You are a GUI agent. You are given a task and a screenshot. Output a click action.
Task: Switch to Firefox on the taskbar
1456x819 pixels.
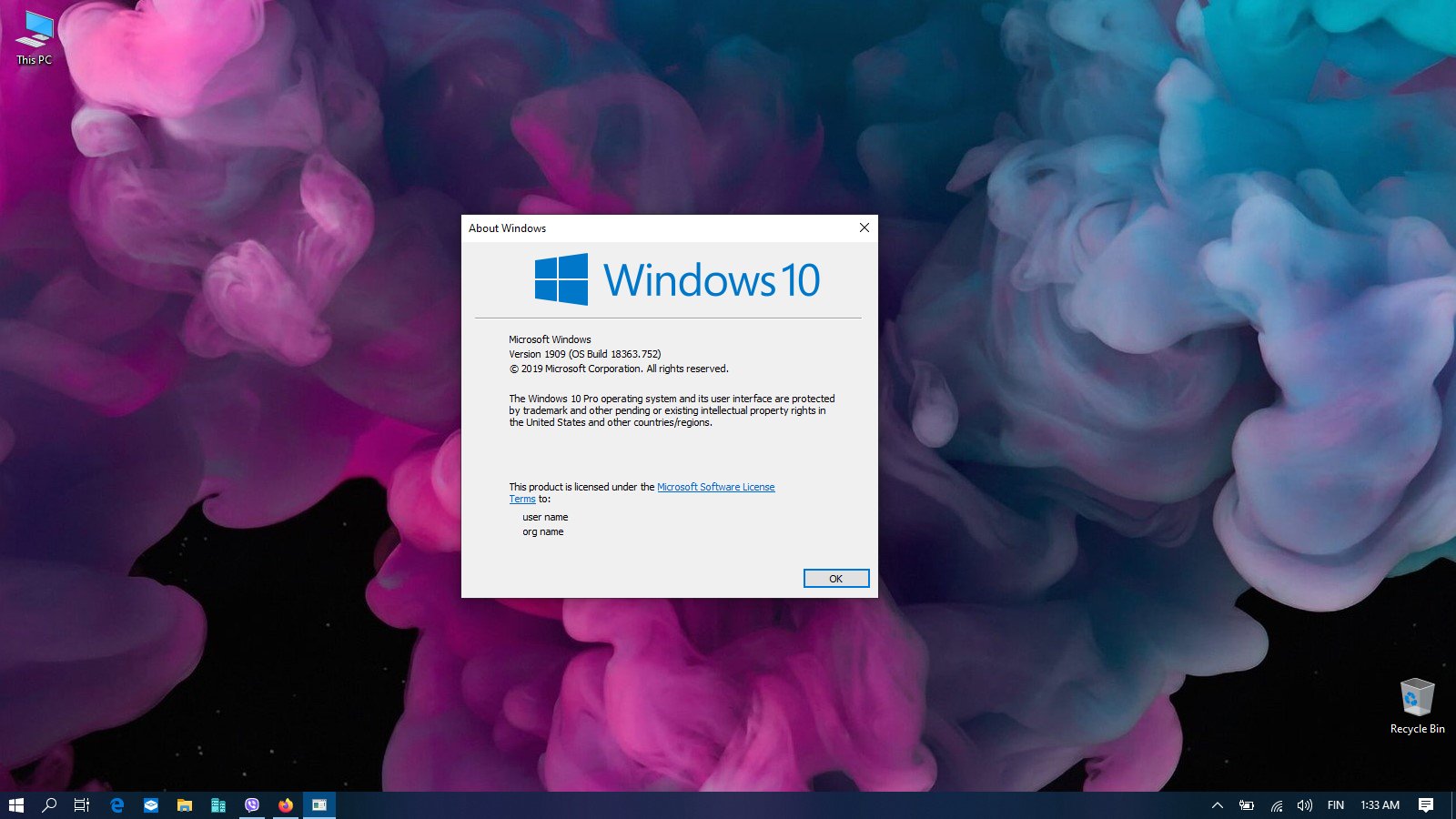pos(286,805)
